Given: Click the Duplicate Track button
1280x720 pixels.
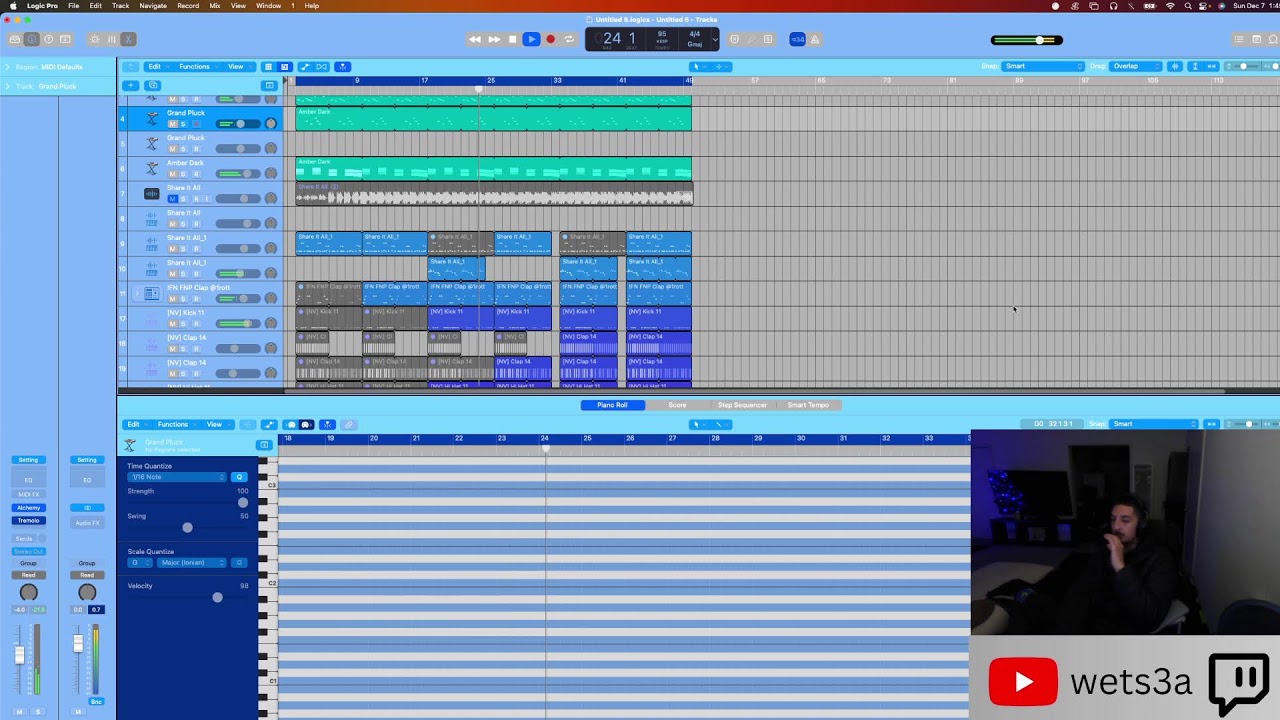Looking at the screenshot, I should 151,85.
